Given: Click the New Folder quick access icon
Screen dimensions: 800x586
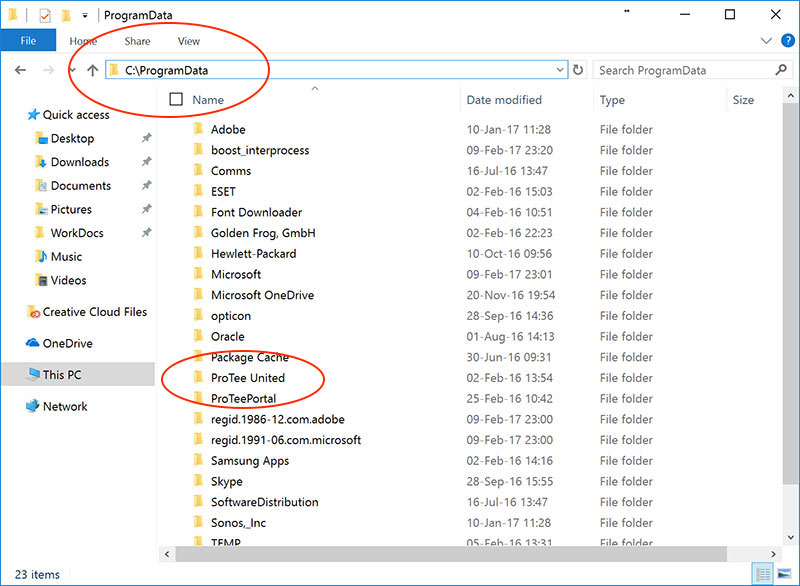Looking at the screenshot, I should [66, 16].
